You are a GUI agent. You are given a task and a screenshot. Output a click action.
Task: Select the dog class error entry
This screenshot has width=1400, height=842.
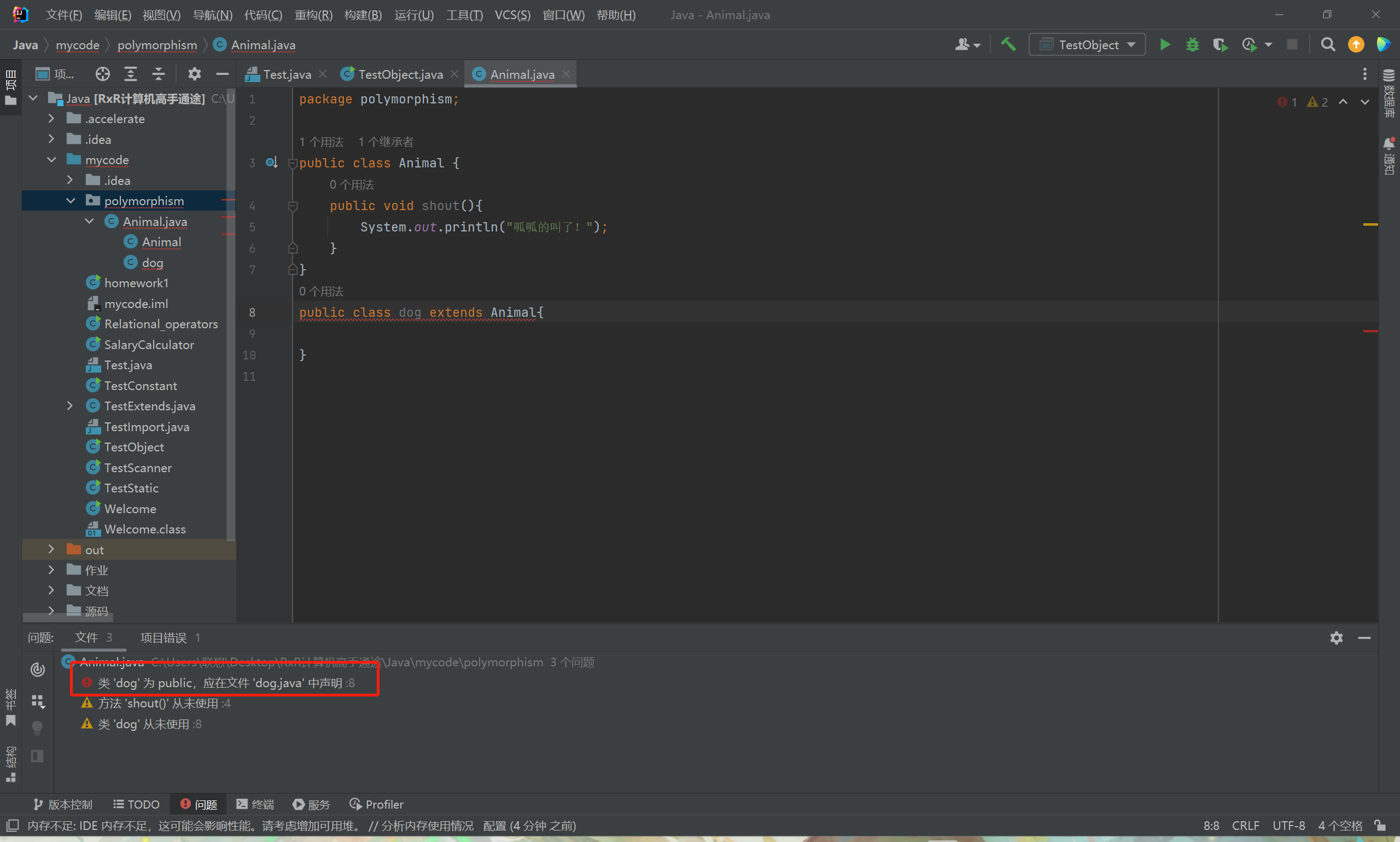[226, 683]
